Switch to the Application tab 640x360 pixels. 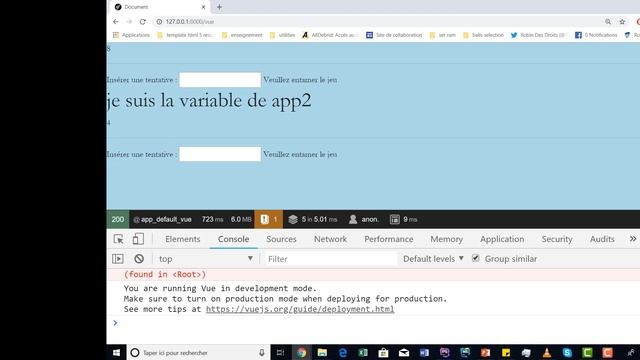click(x=502, y=239)
